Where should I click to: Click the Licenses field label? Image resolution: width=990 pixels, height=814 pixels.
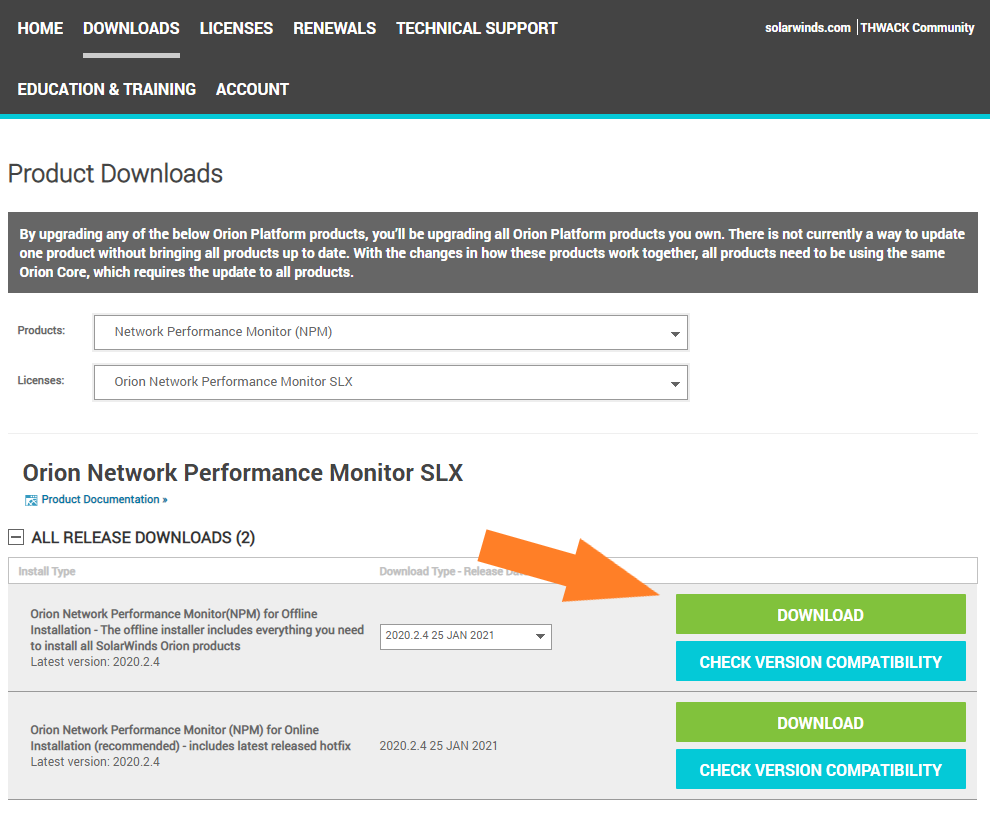(41, 380)
